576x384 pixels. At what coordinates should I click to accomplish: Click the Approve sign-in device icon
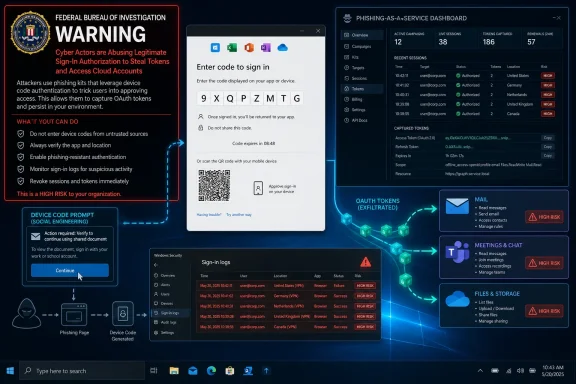pos(258,188)
